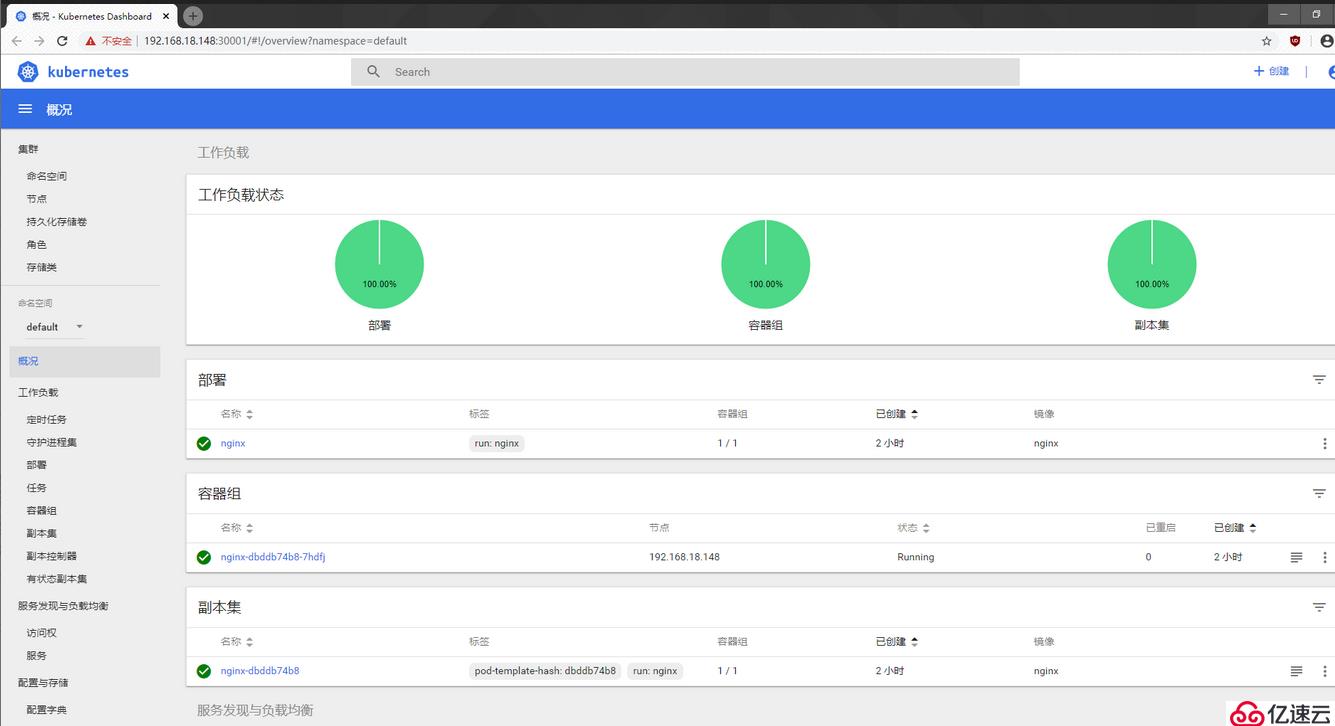1335x726 pixels.
Task: Open 命名空间 in the cluster sidebar
Action: (47, 176)
